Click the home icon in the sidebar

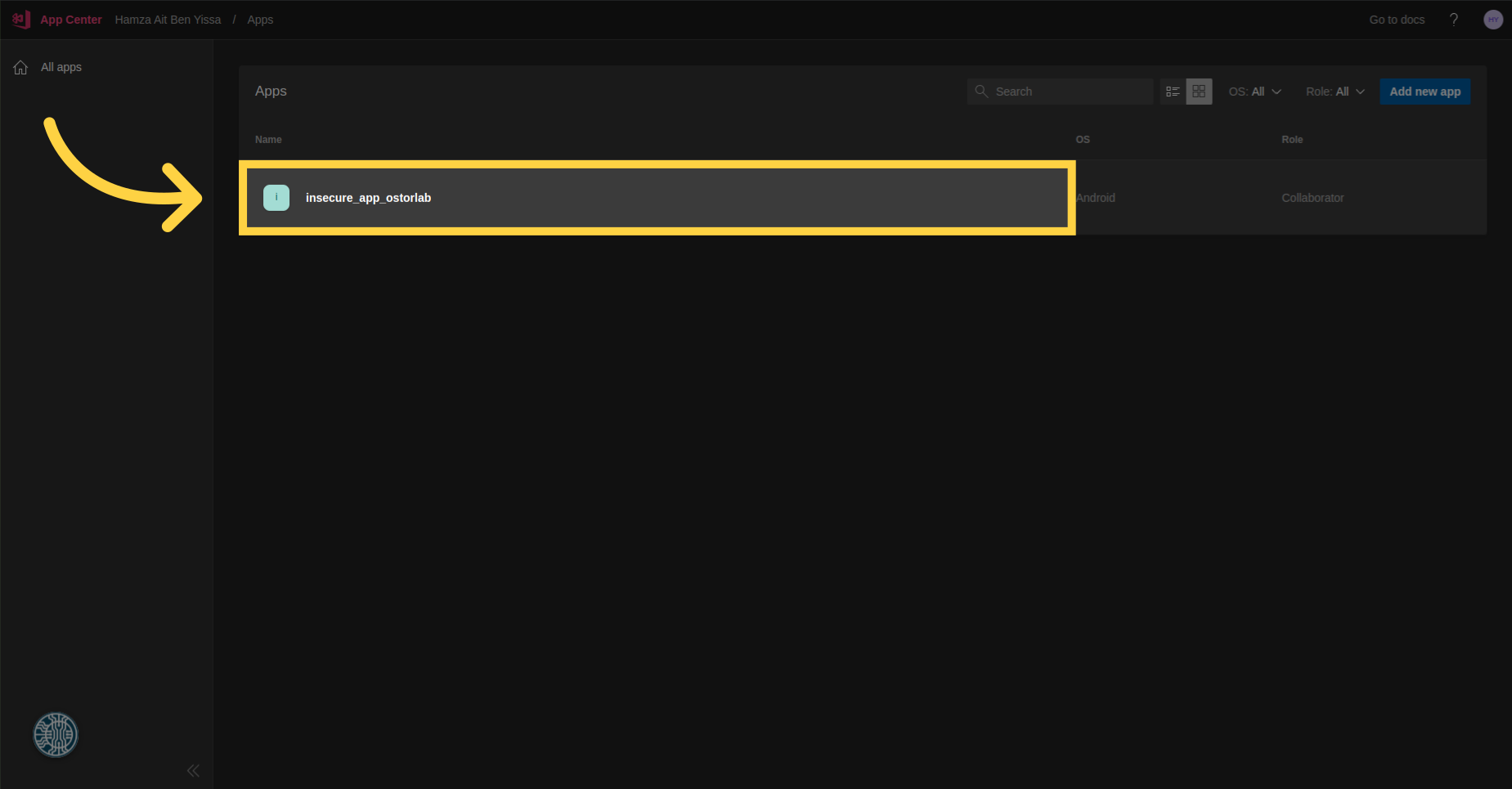(20, 68)
